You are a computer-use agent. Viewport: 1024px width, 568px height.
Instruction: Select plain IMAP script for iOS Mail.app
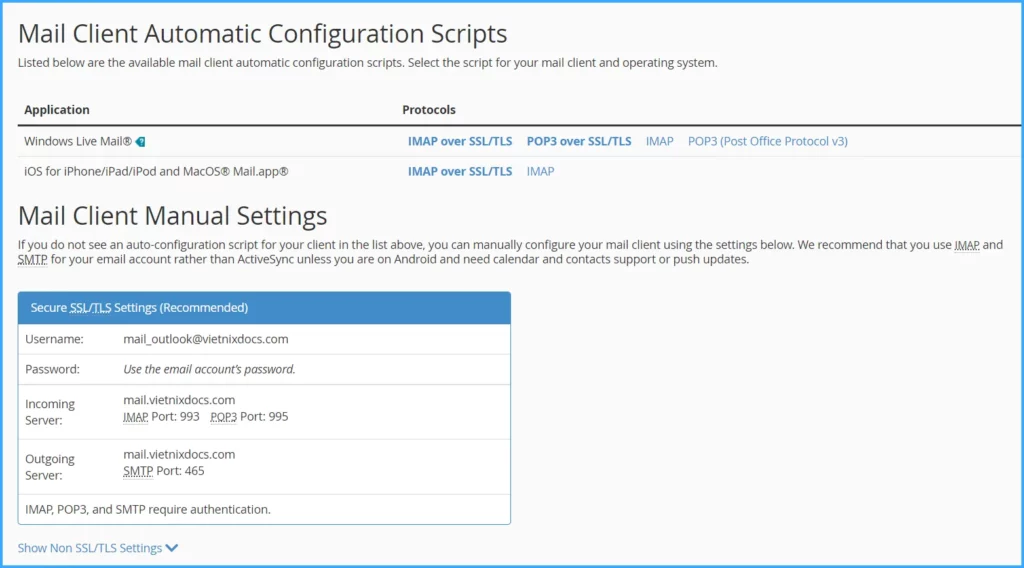point(540,171)
